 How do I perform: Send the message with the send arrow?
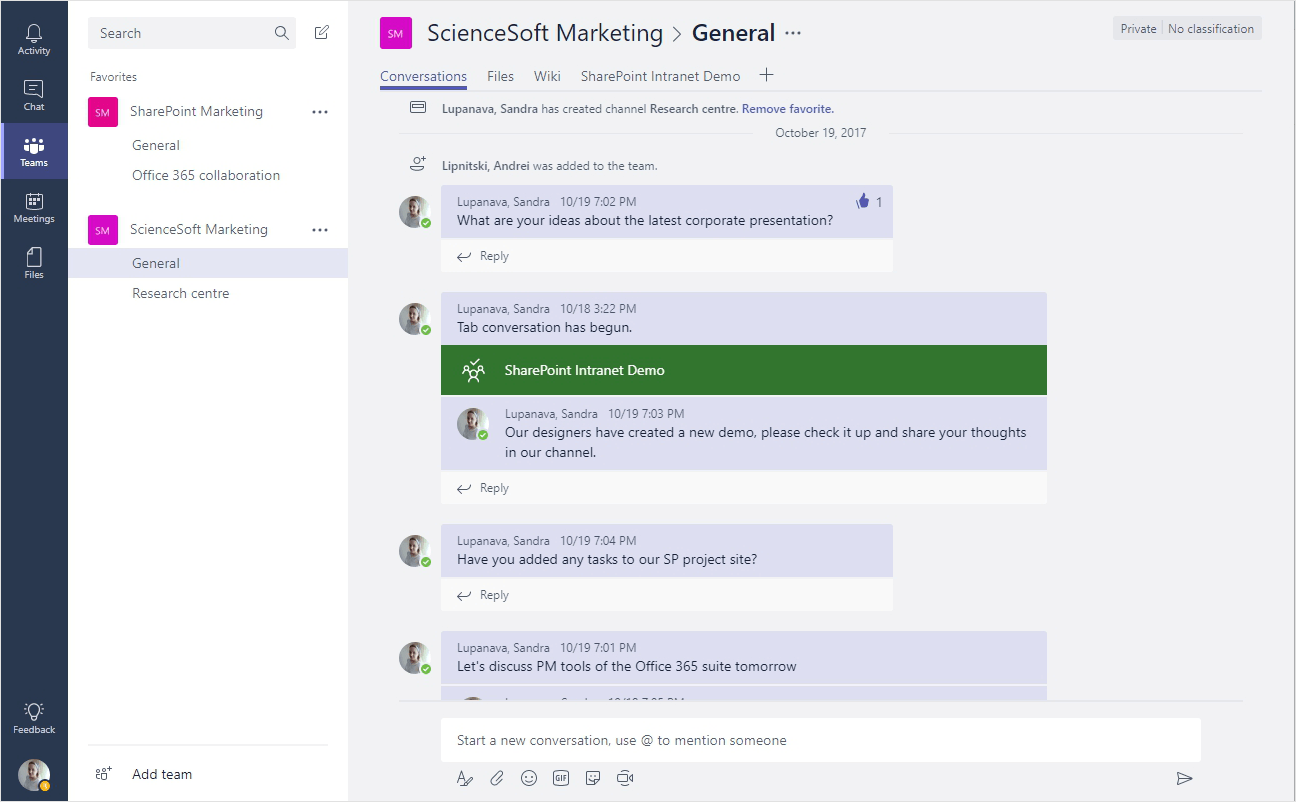pos(1185,778)
